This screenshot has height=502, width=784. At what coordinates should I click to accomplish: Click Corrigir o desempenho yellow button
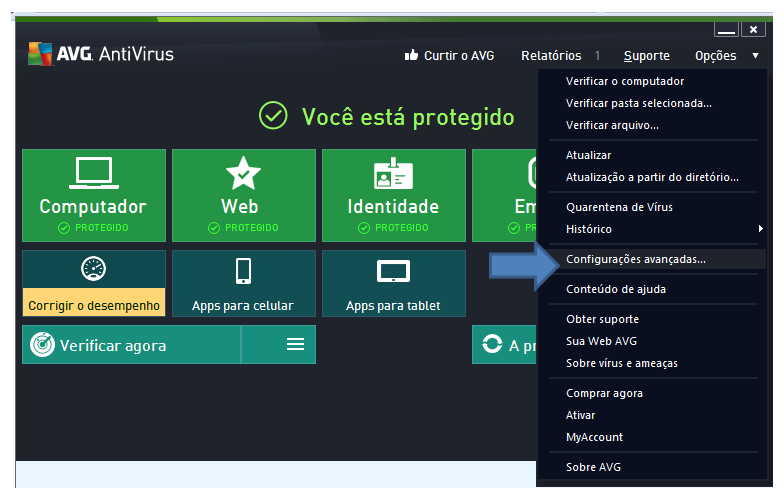click(x=94, y=302)
